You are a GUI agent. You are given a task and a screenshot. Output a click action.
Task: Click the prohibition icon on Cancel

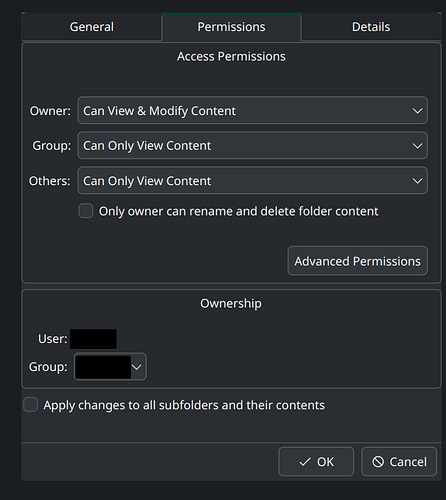378,462
